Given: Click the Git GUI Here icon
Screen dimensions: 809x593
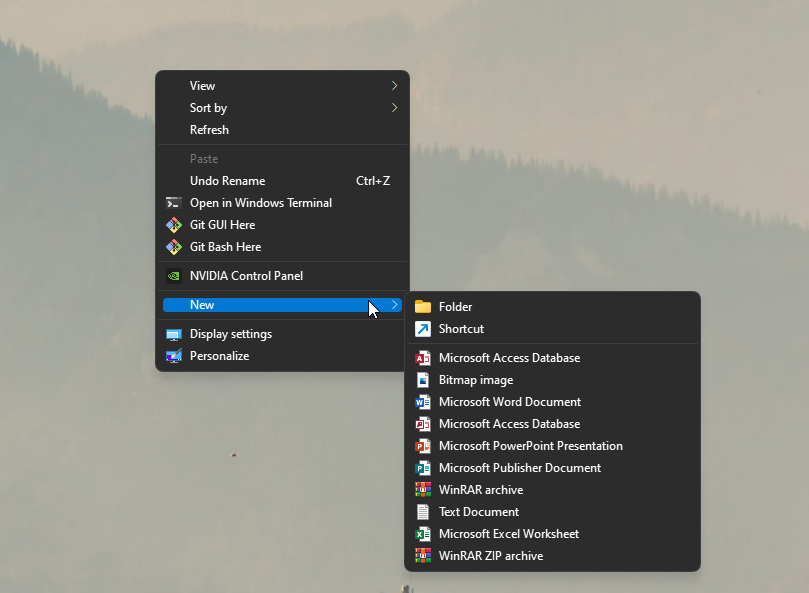Looking at the screenshot, I should (x=174, y=225).
